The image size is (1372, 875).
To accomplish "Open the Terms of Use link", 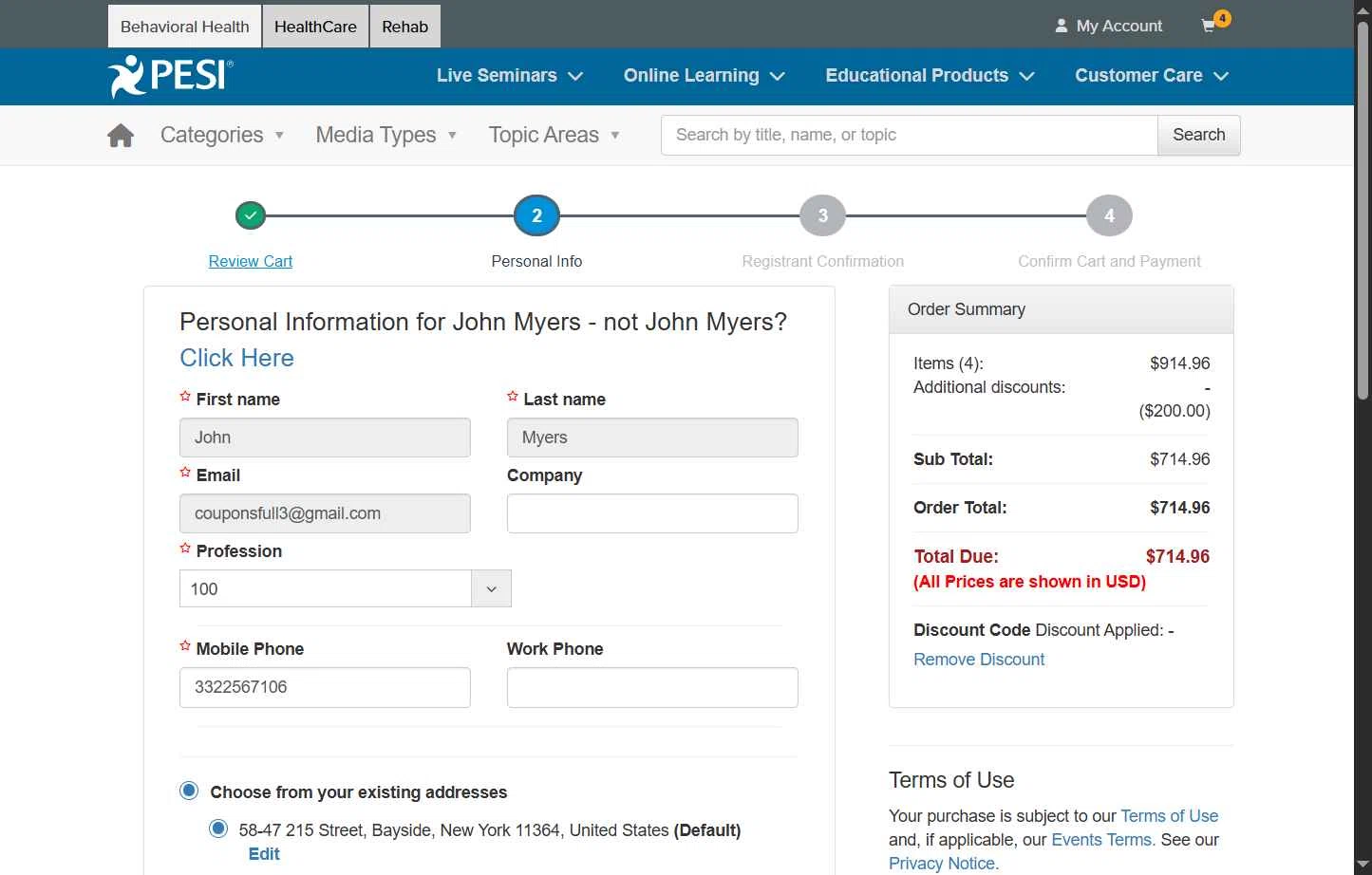I will click(1169, 816).
